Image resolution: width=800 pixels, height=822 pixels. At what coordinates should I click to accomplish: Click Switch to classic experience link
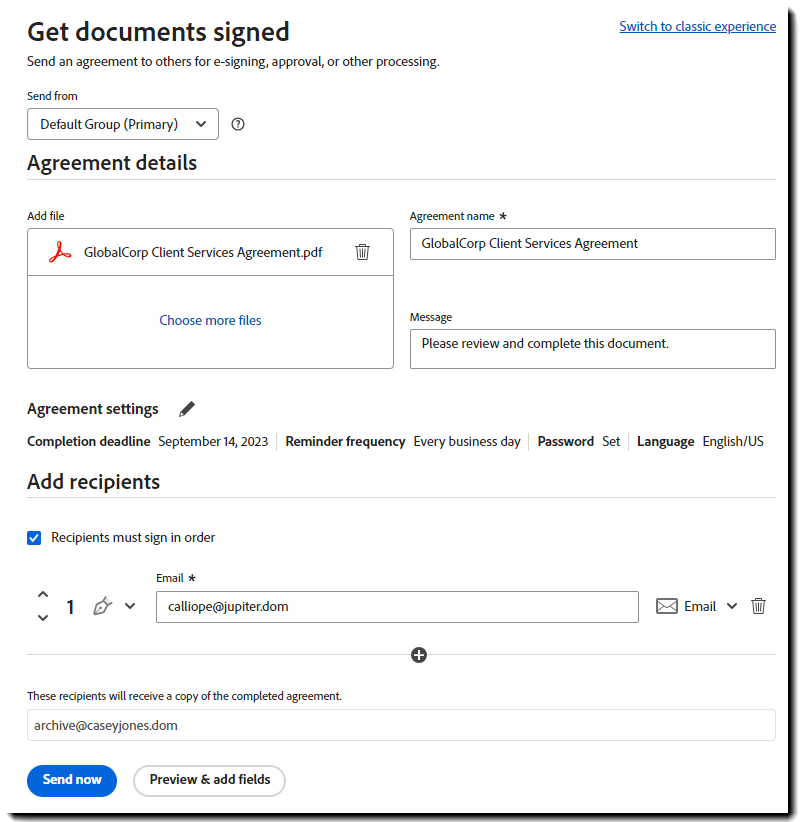697,27
